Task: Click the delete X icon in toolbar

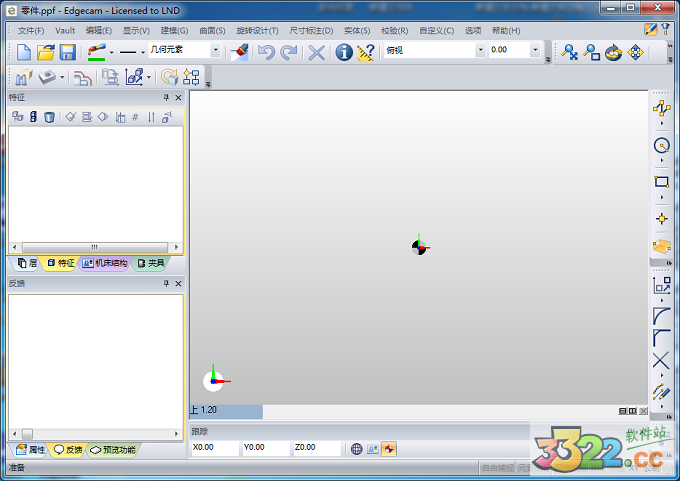Action: pos(316,53)
